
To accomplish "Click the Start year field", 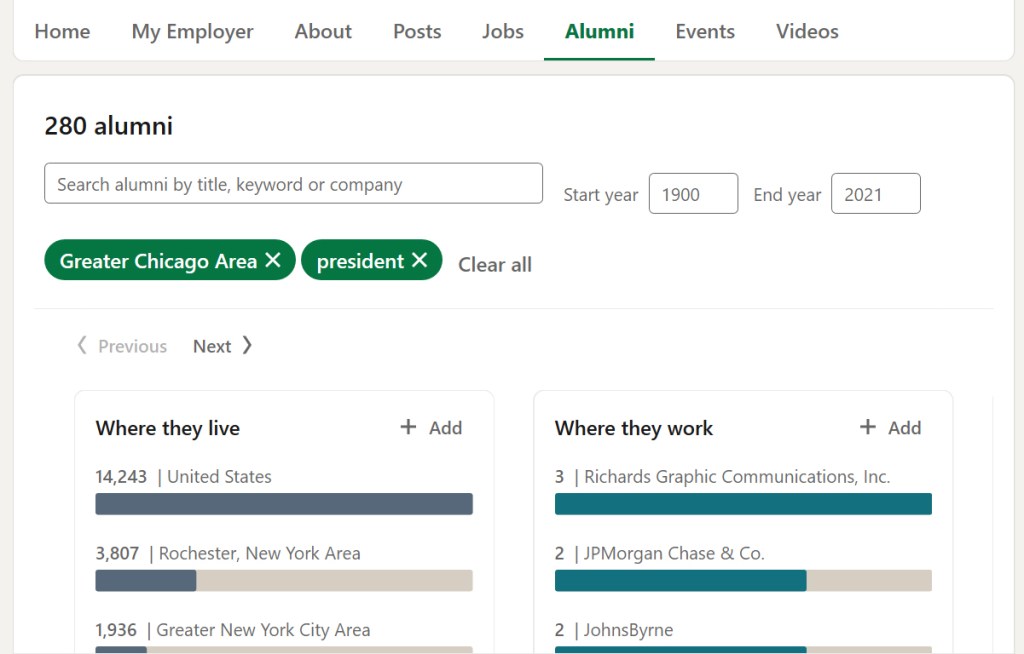I will click(x=693, y=194).
